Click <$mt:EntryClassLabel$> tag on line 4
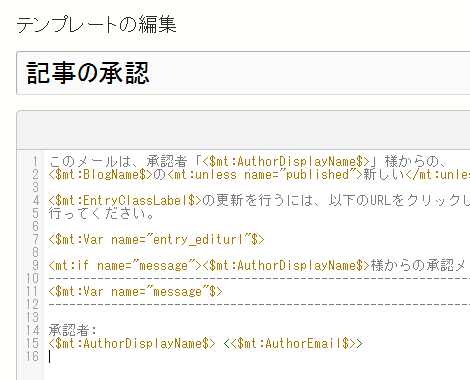 tap(125, 201)
